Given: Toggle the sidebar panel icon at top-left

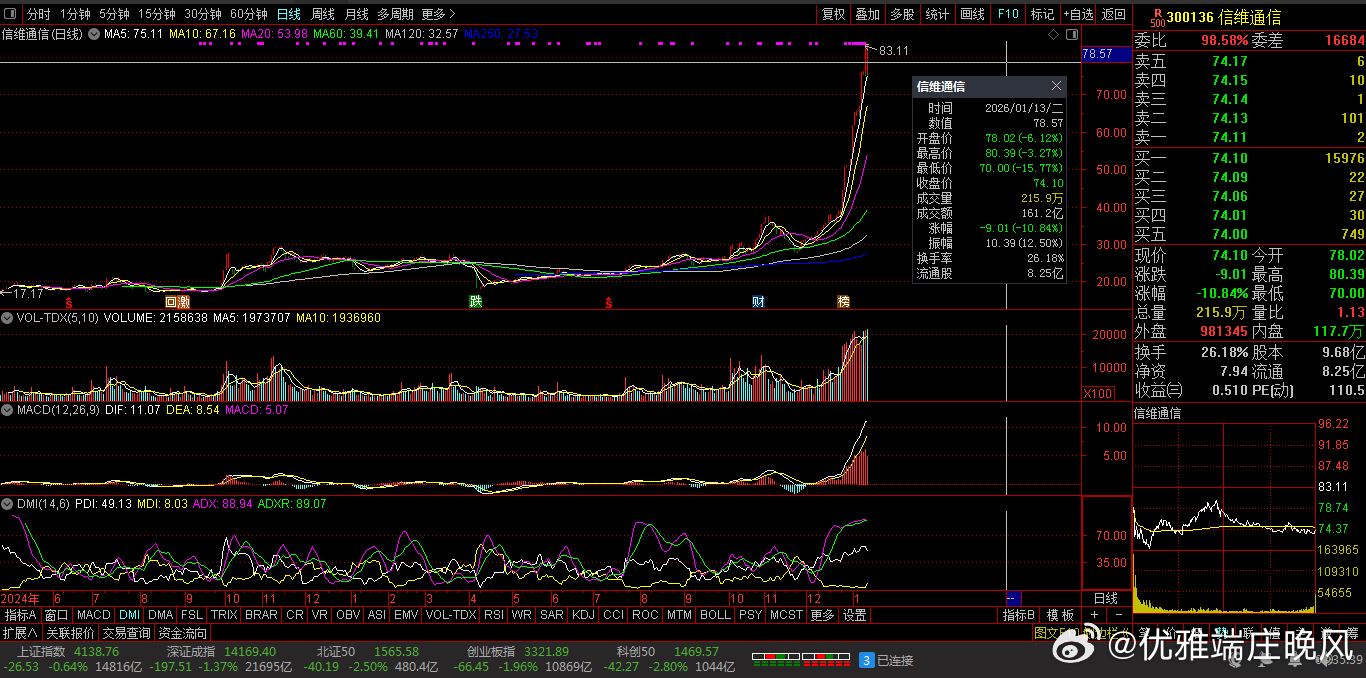Looking at the screenshot, I should [10, 14].
